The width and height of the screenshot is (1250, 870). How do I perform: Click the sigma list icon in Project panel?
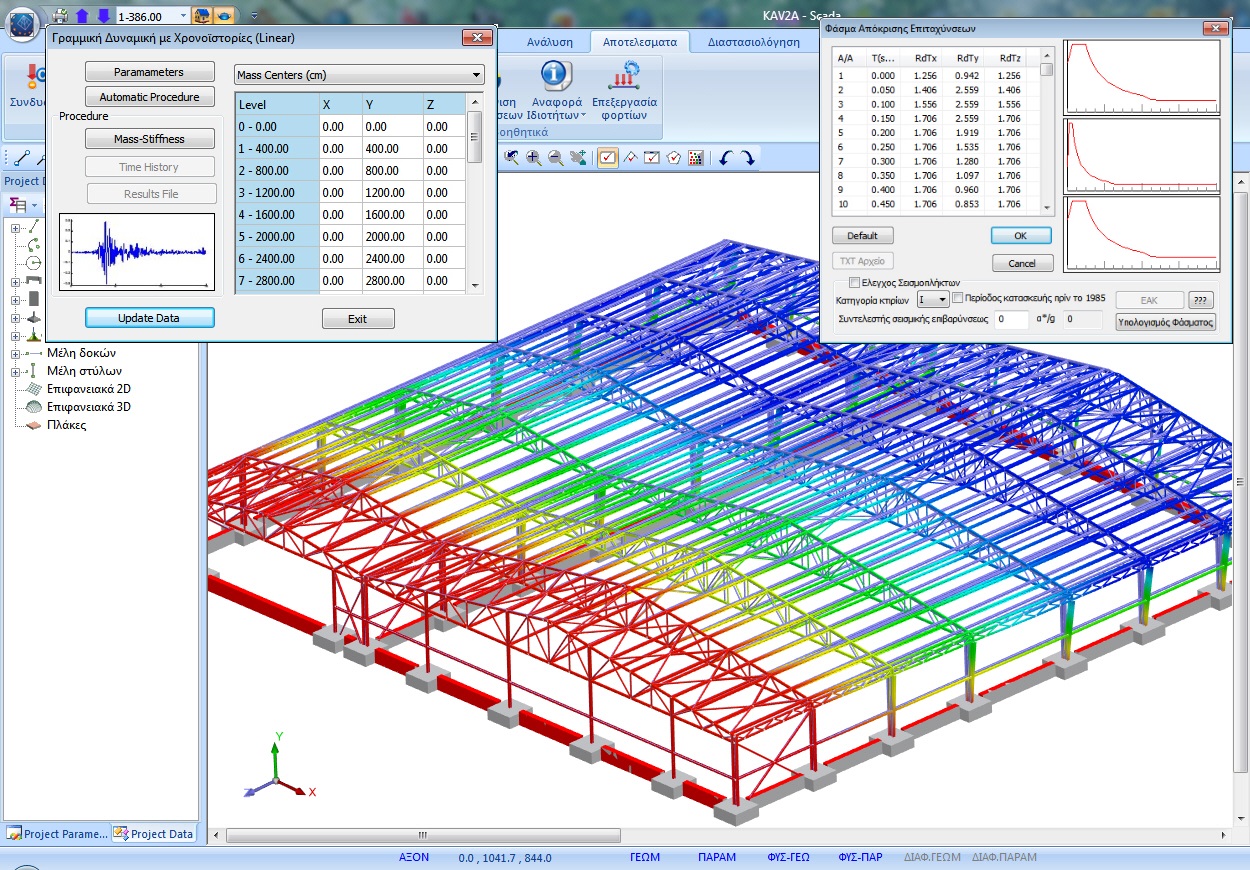[17, 204]
